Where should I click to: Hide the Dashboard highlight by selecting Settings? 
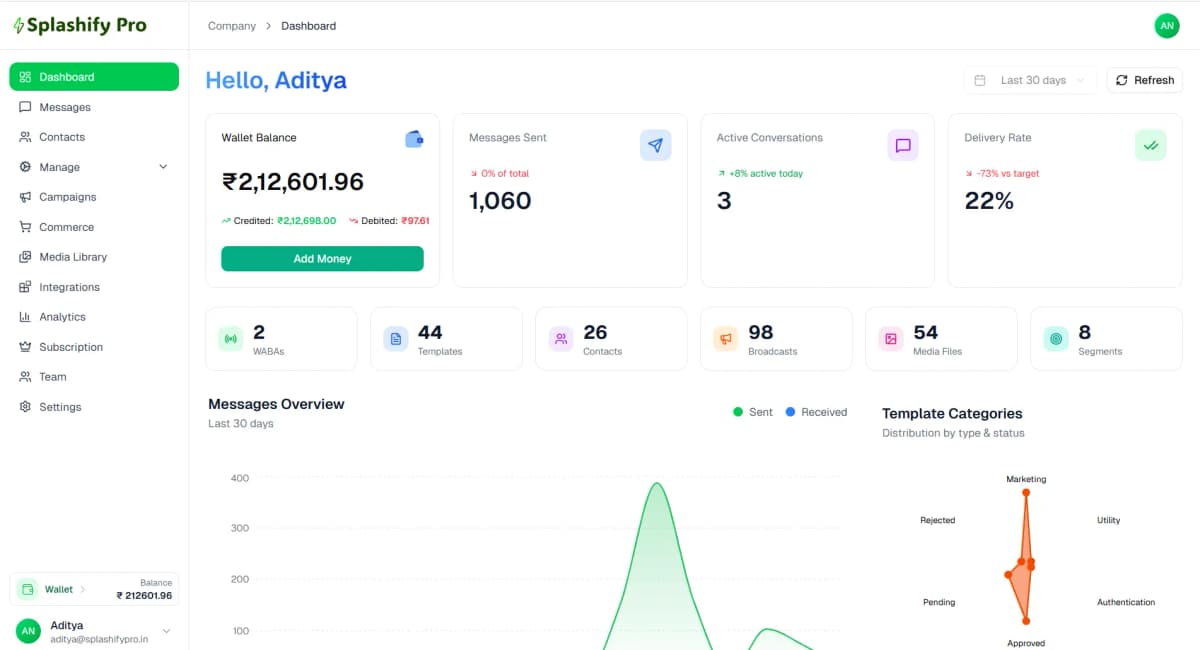click(x=57, y=407)
